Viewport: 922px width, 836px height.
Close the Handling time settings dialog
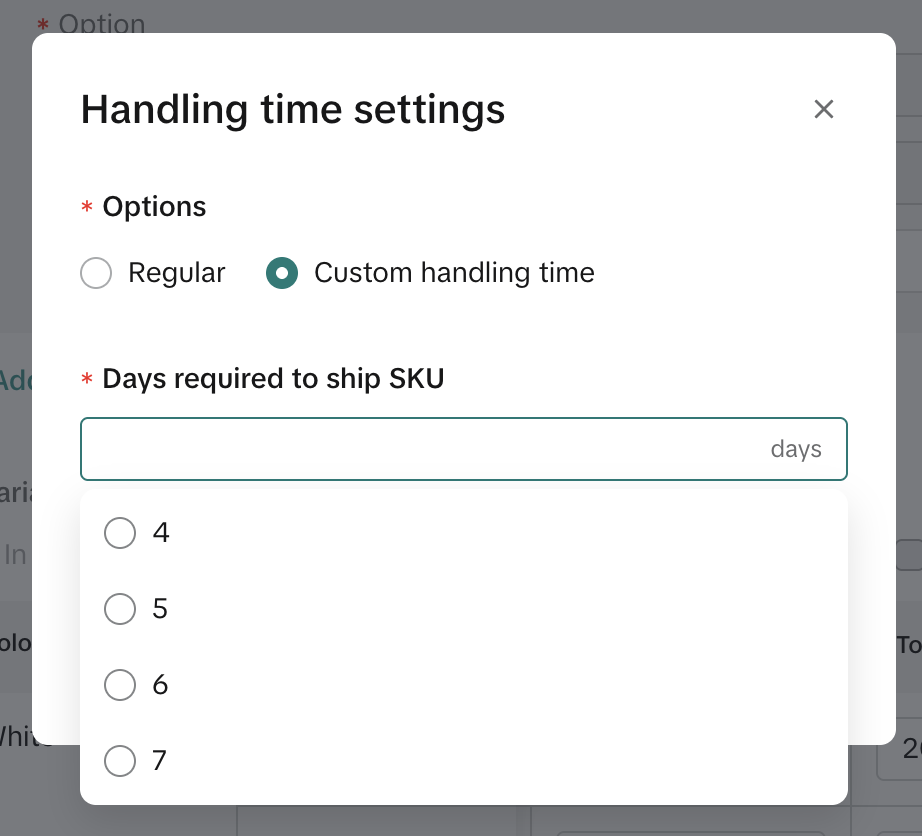(823, 109)
